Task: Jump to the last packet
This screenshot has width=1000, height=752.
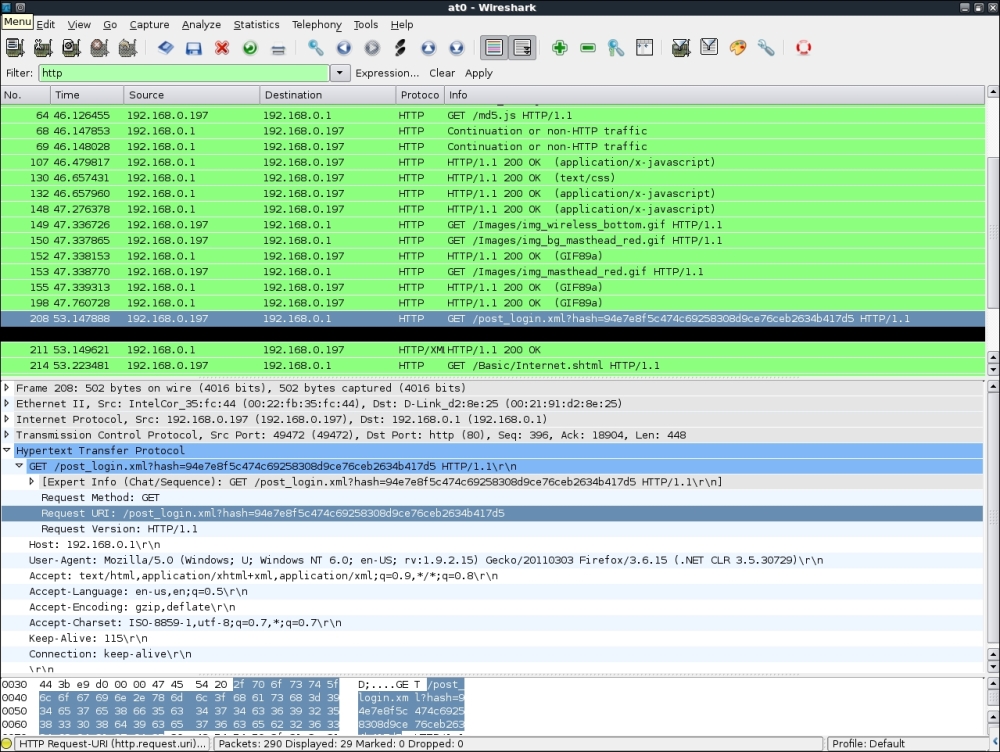Action: click(x=457, y=48)
